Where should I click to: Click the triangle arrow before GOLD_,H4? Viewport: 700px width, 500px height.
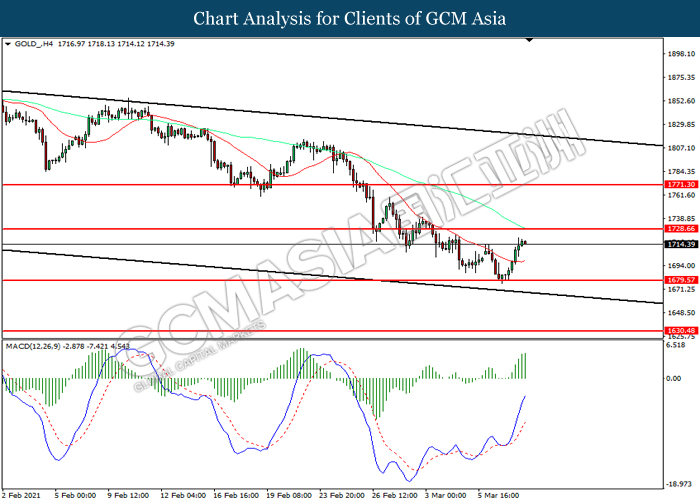point(8,45)
